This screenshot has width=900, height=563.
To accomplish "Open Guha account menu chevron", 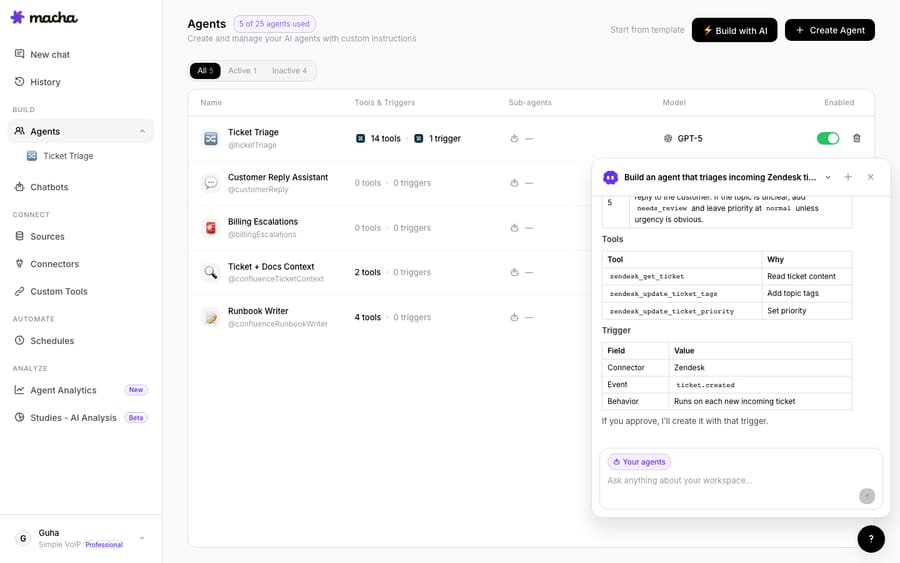I will point(142,538).
